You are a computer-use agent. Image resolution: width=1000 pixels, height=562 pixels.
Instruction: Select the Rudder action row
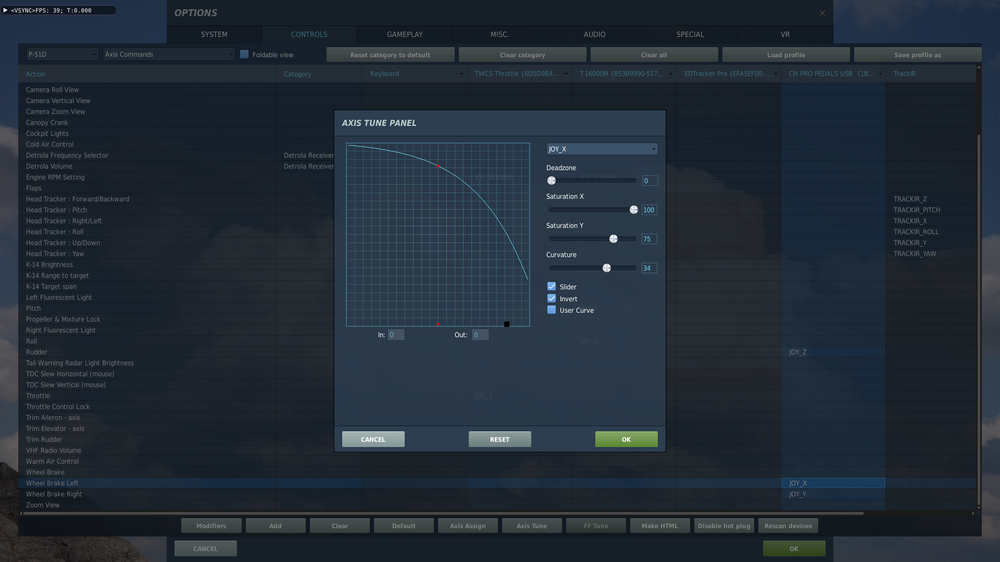497,351
